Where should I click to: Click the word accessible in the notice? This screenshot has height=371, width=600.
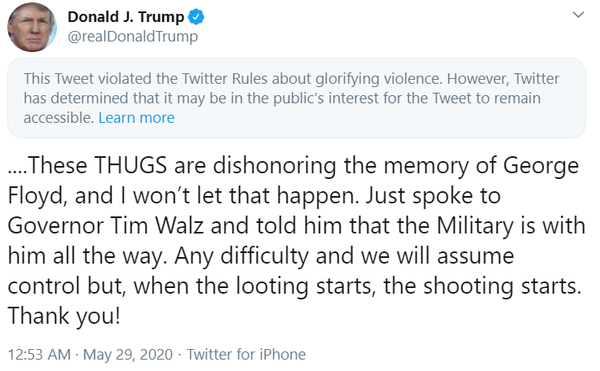pyautogui.click(x=59, y=118)
